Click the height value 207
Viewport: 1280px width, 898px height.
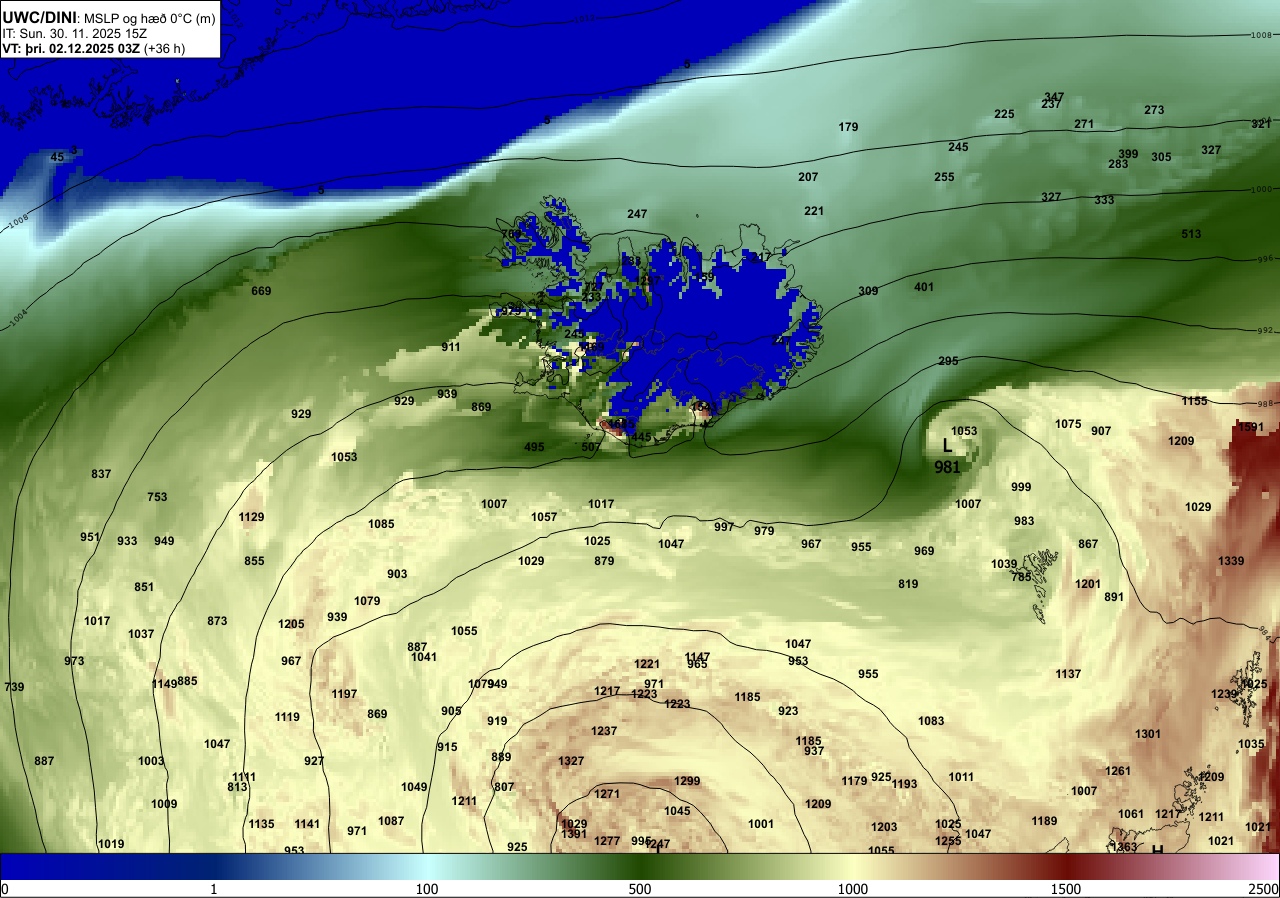pyautogui.click(x=808, y=177)
